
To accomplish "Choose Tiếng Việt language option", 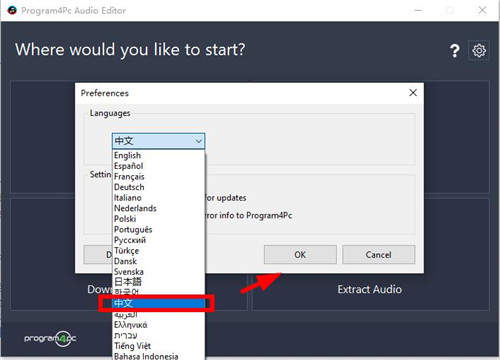I will (x=159, y=346).
